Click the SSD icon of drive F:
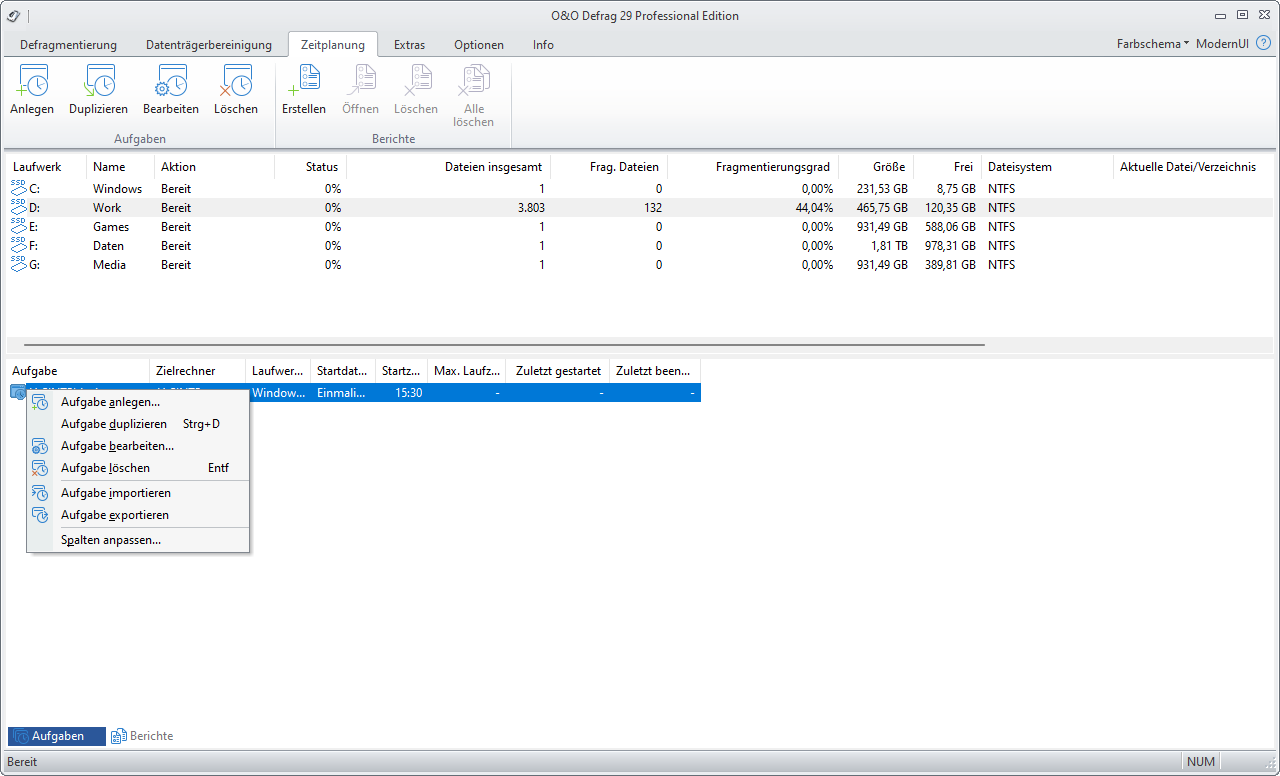 [19, 245]
